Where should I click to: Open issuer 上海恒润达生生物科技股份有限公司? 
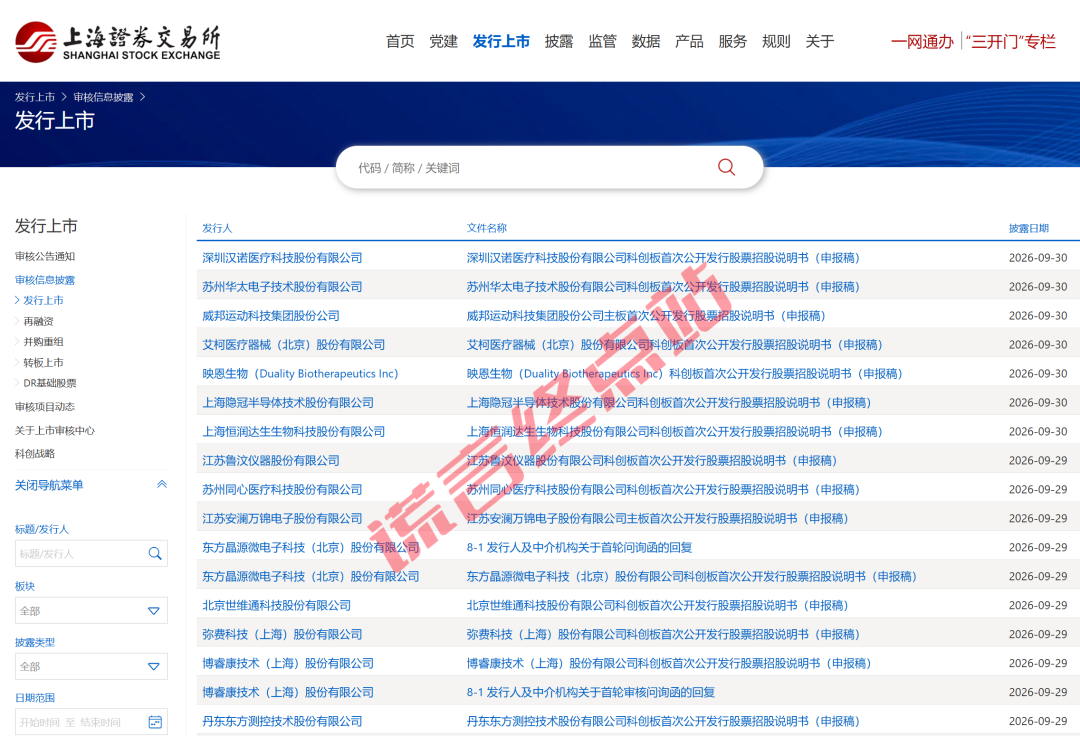click(x=293, y=431)
